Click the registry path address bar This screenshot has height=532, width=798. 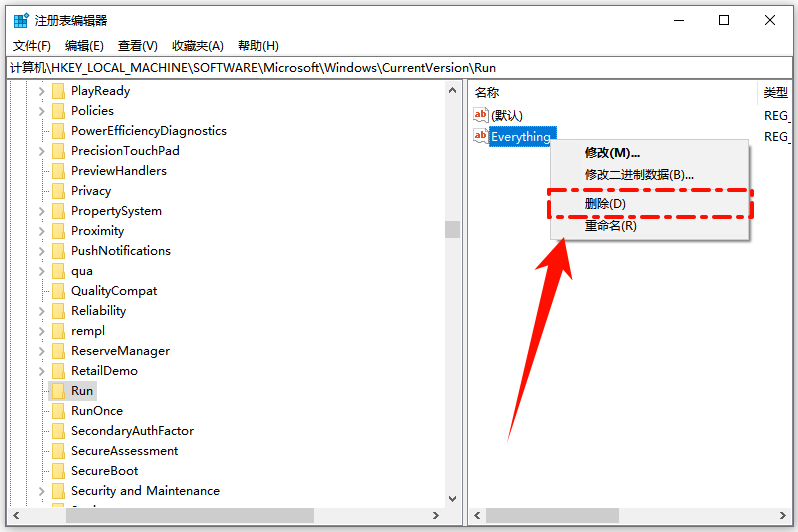(x=399, y=68)
